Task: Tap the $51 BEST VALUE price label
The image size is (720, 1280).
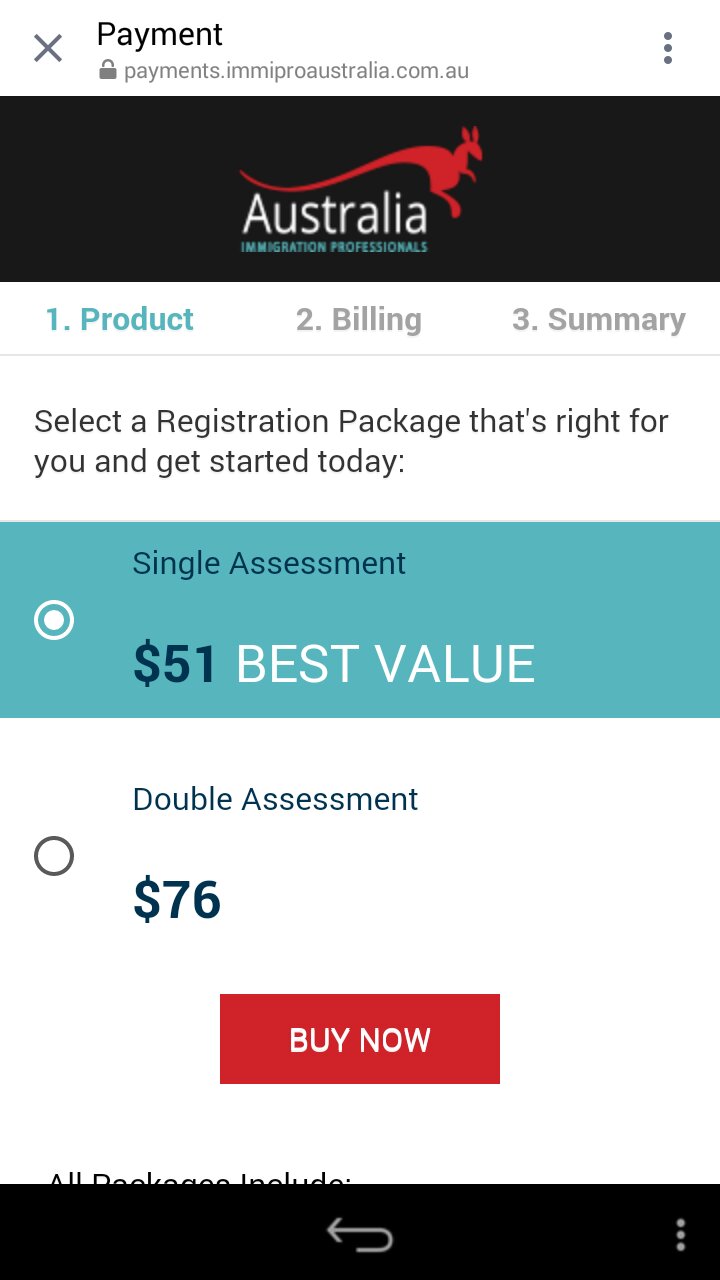Action: pos(333,664)
